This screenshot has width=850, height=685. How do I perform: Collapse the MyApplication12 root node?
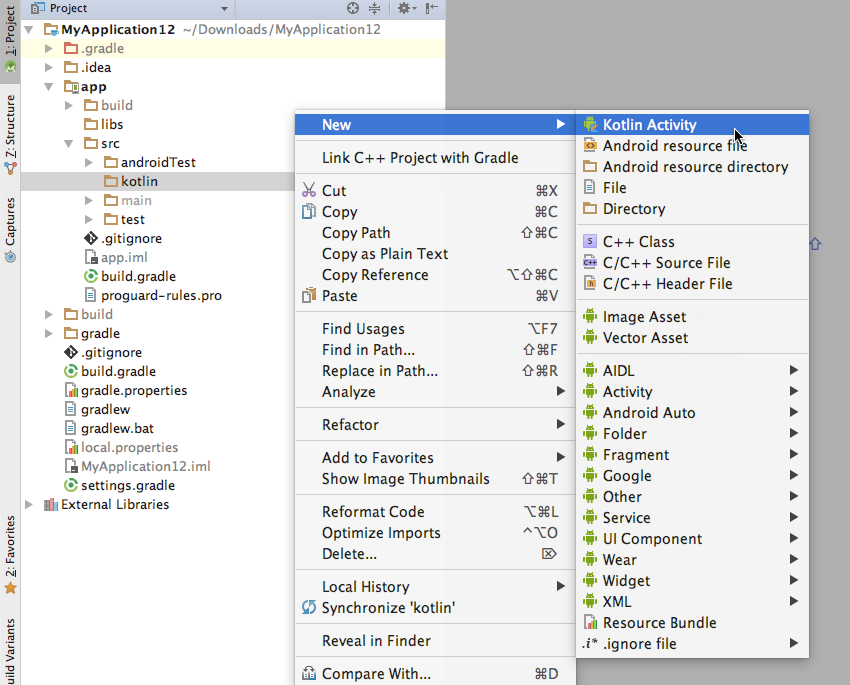tap(29, 29)
